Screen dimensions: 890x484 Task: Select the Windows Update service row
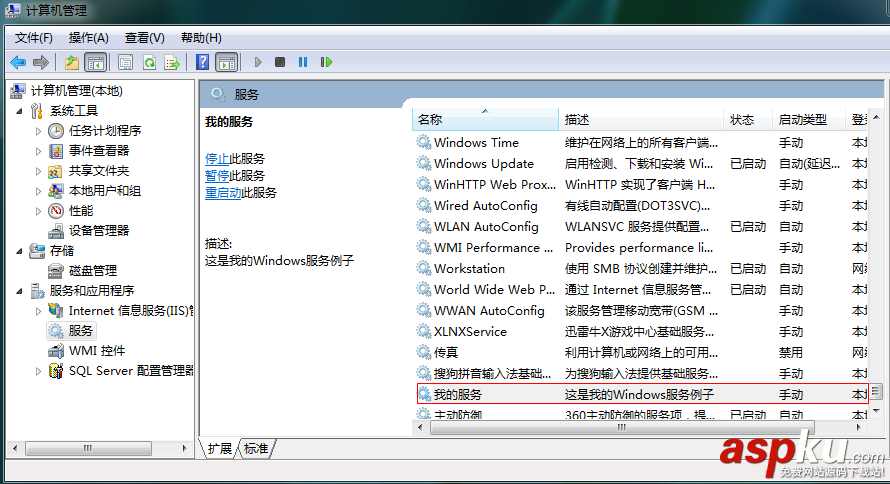[x=641, y=163]
